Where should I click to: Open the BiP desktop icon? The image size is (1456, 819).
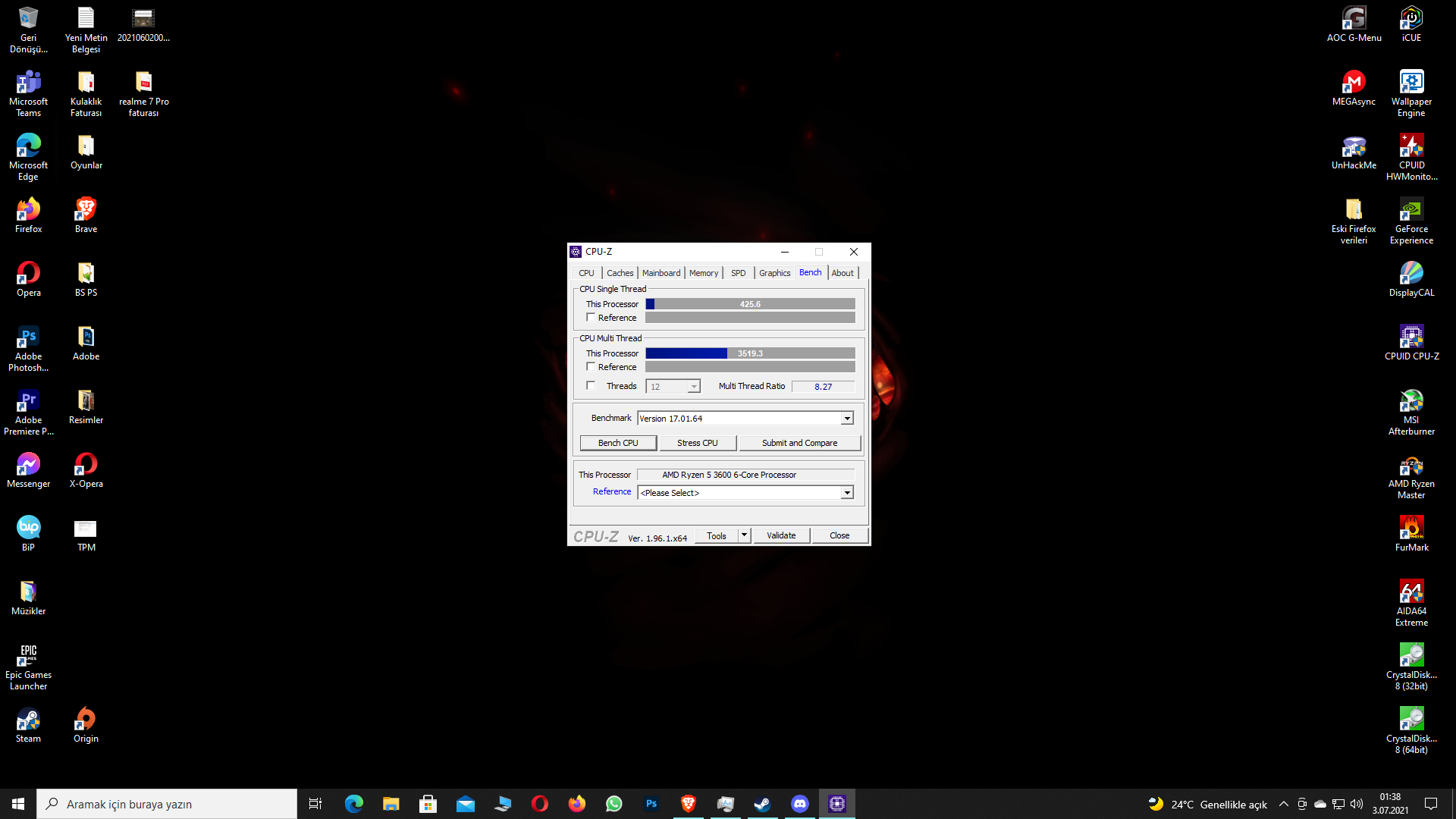pyautogui.click(x=28, y=534)
